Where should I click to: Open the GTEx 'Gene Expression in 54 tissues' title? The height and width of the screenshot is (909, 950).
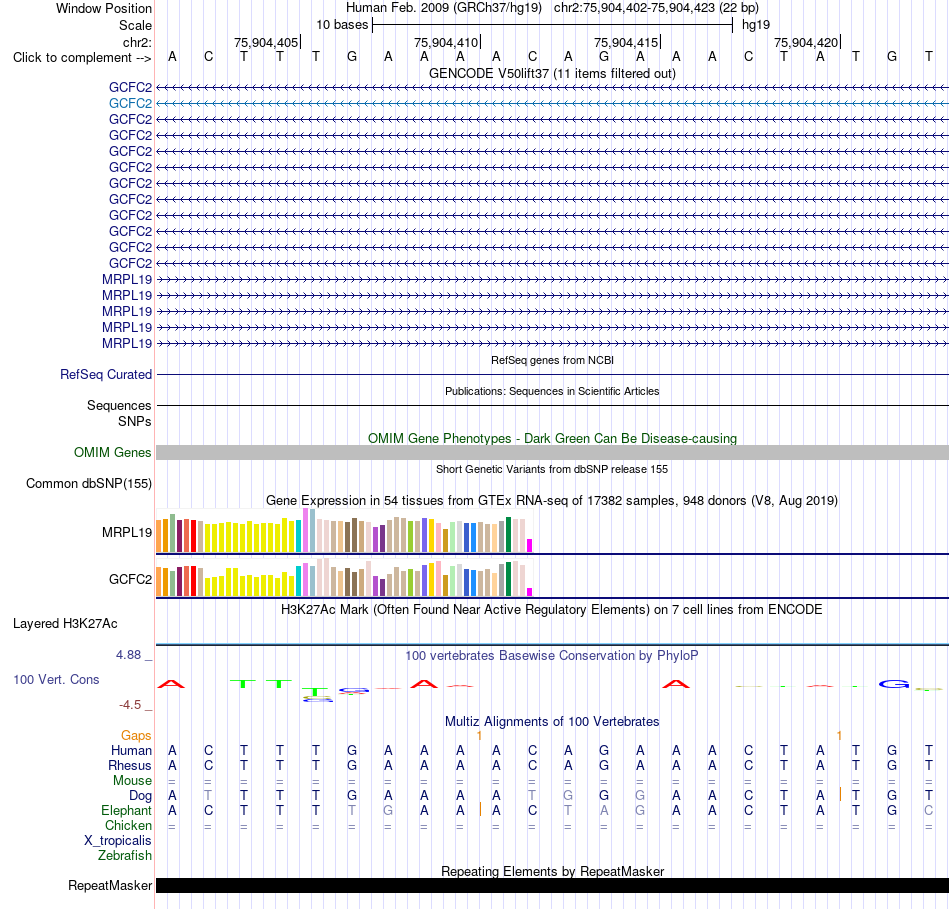tap(552, 501)
